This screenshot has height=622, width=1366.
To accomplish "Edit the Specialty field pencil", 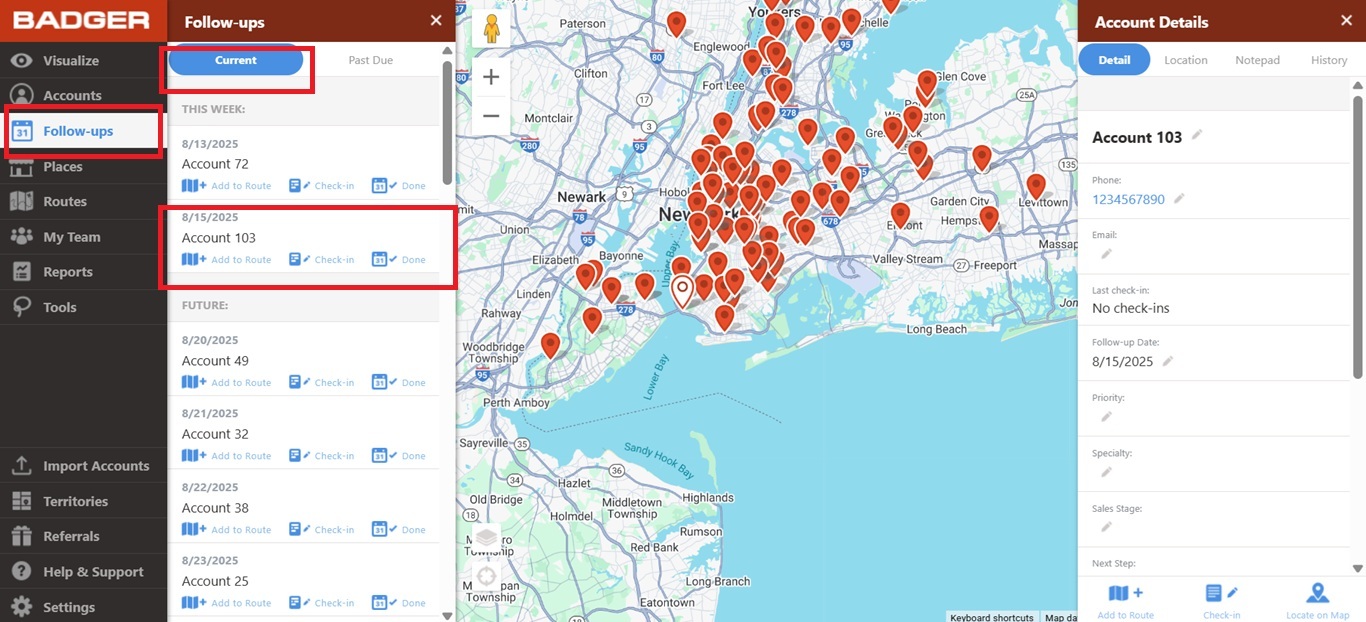I will [x=1106, y=472].
